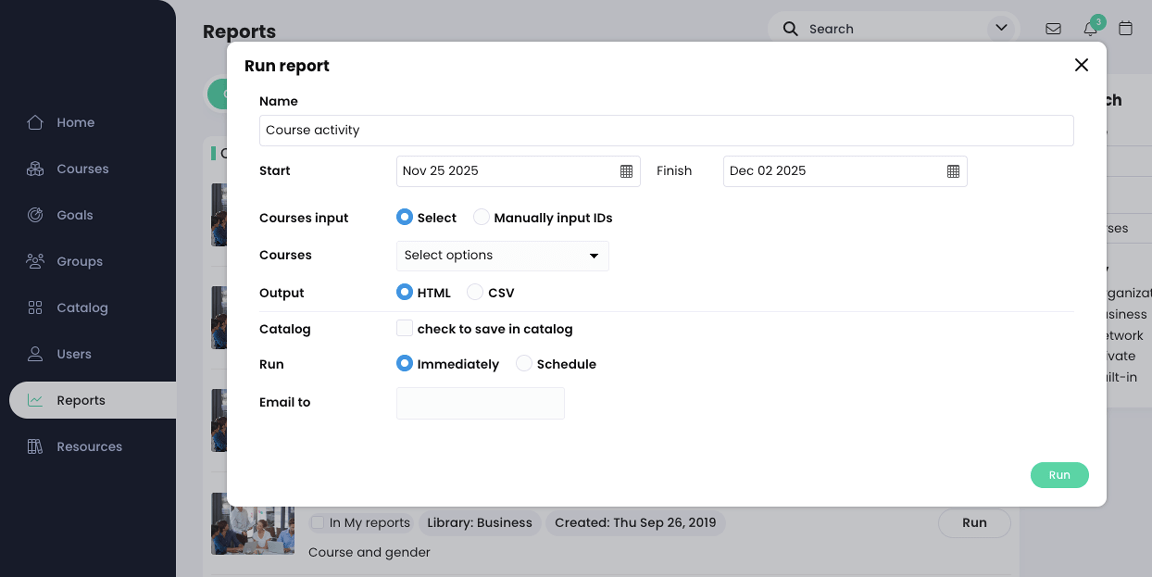Image resolution: width=1152 pixels, height=577 pixels.
Task: Click the Created: Thu Sep 26, 2019 tag
Action: coord(636,523)
